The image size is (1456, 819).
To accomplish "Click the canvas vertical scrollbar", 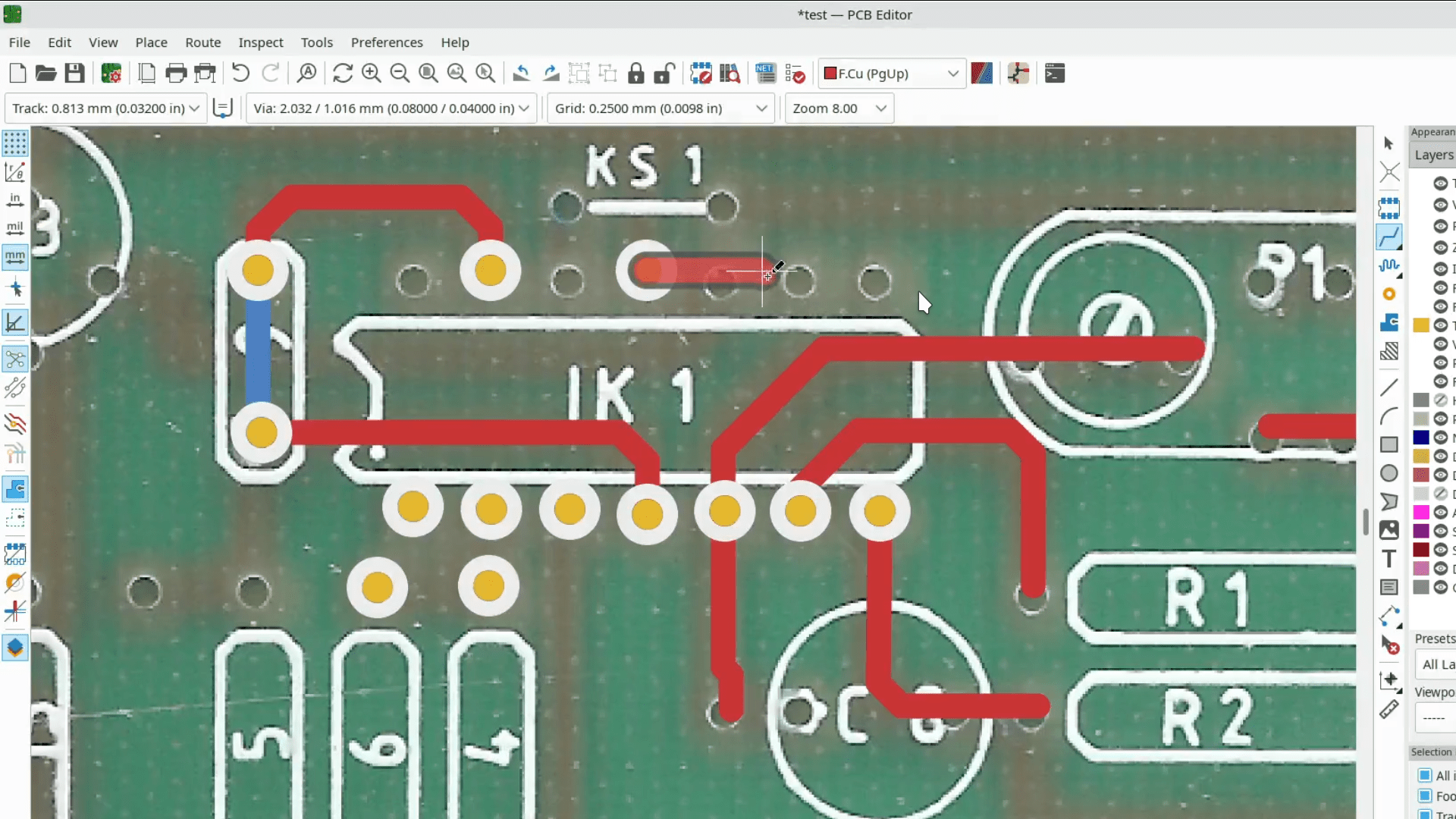I will (1366, 522).
